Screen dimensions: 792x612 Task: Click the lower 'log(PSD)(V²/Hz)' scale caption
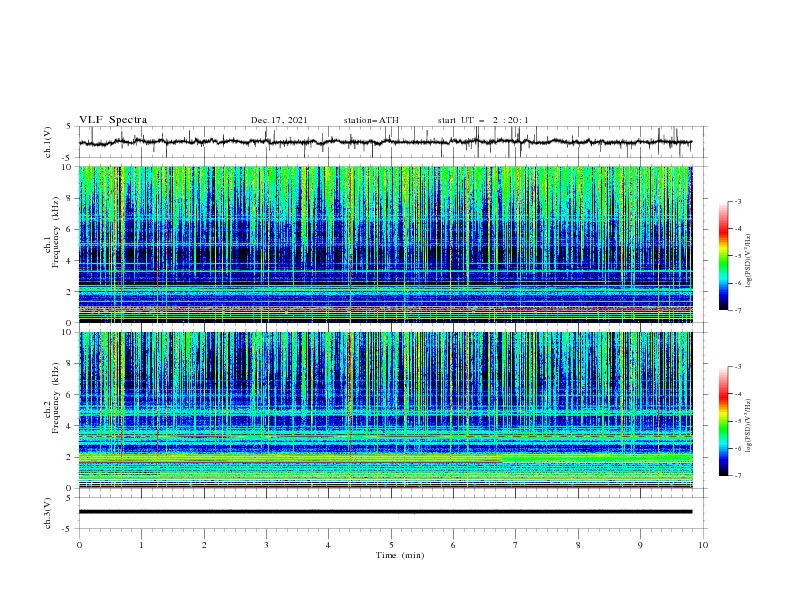(x=750, y=425)
